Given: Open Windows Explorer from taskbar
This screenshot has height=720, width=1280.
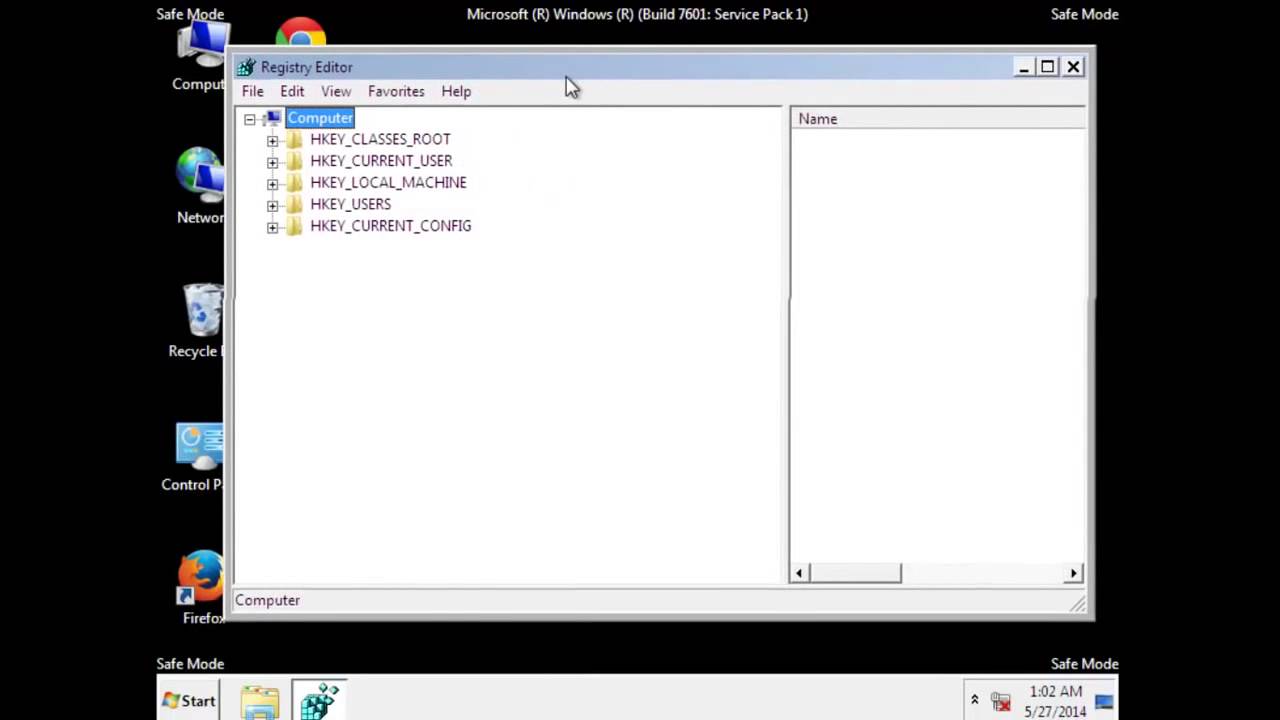Looking at the screenshot, I should [260, 701].
